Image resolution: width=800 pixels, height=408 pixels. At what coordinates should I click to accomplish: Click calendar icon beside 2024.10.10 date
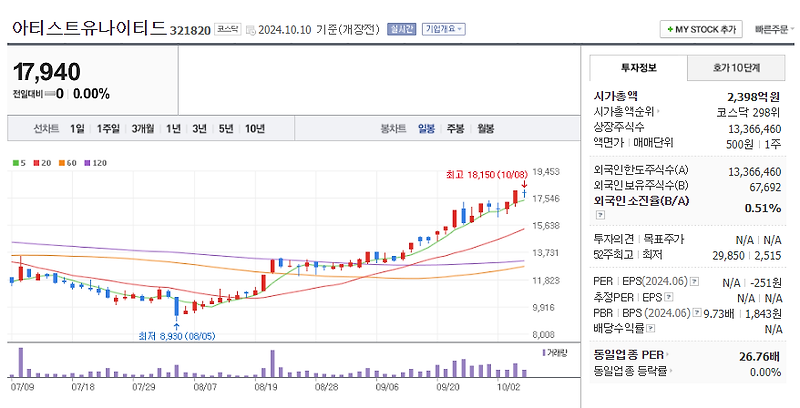pyautogui.click(x=251, y=30)
